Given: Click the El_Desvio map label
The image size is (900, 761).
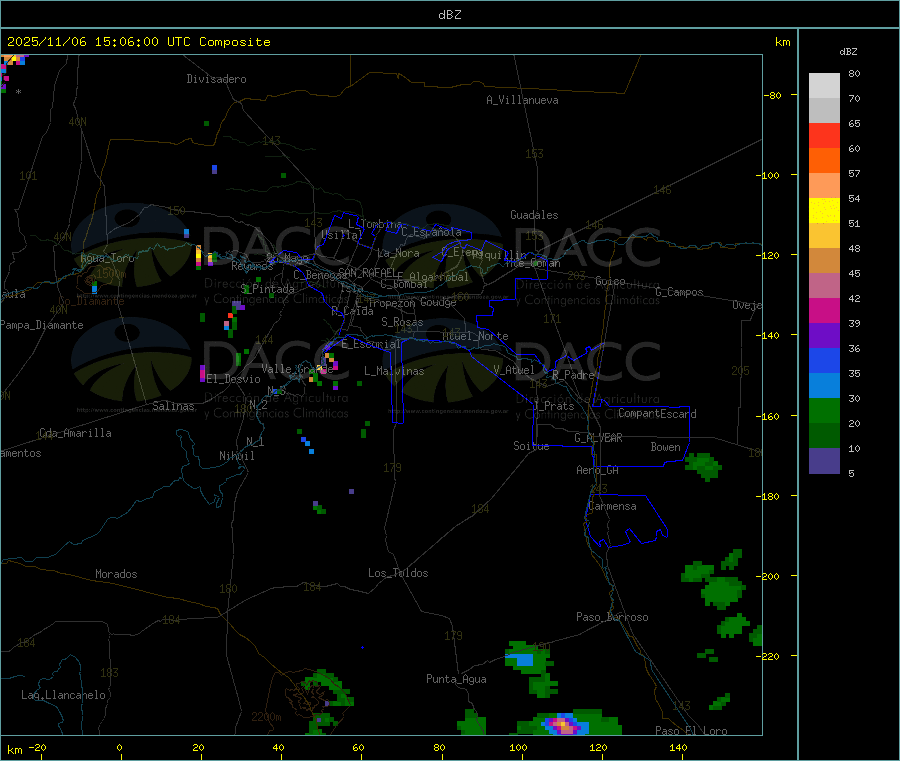Looking at the screenshot, I should (233, 379).
